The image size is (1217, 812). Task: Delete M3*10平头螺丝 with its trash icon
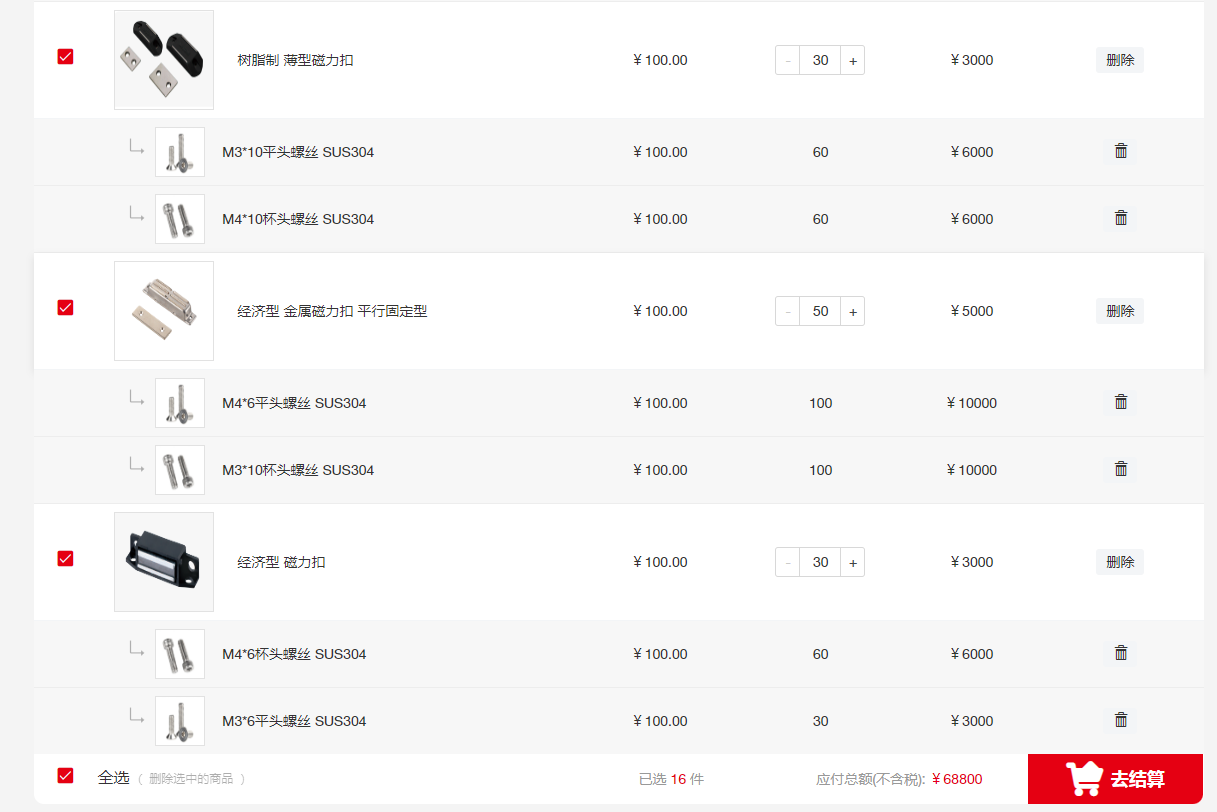(1121, 151)
